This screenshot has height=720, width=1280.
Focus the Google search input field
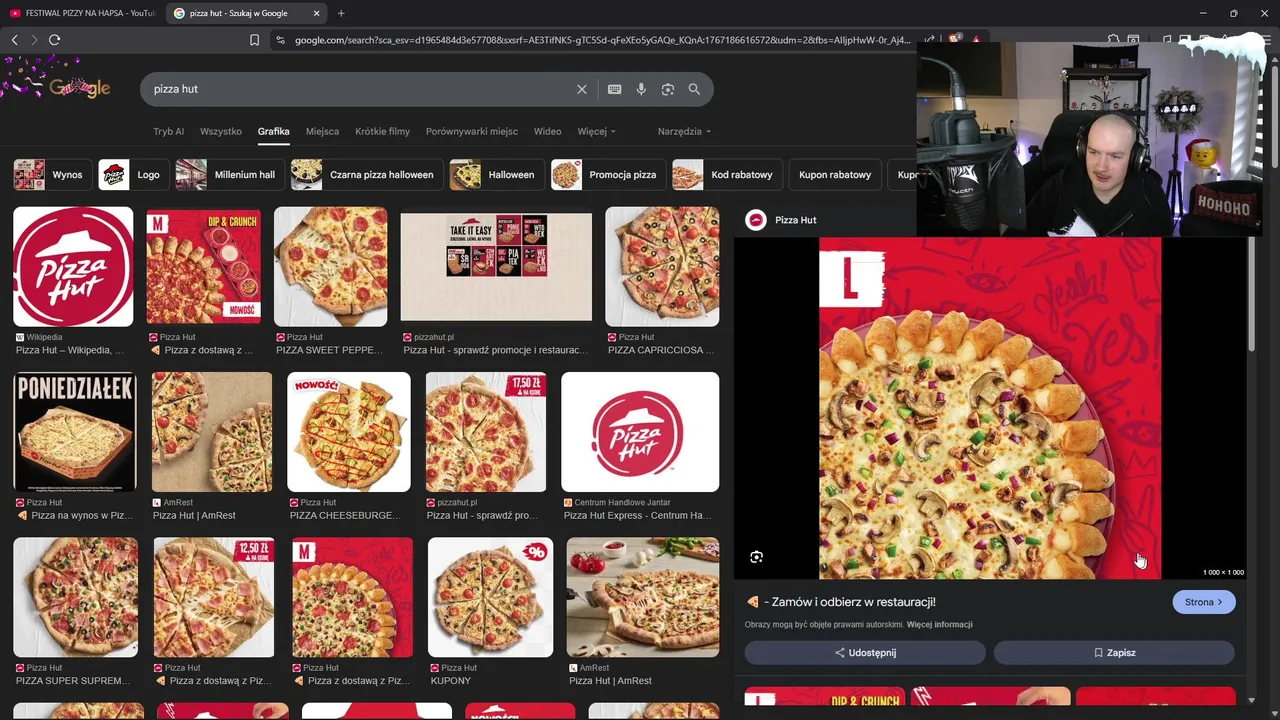coord(360,89)
